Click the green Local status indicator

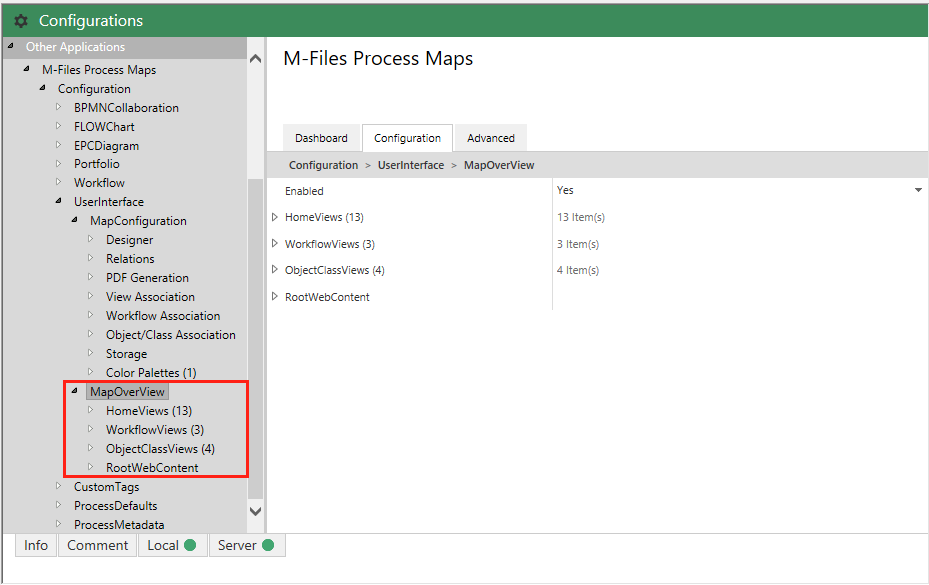pos(190,545)
